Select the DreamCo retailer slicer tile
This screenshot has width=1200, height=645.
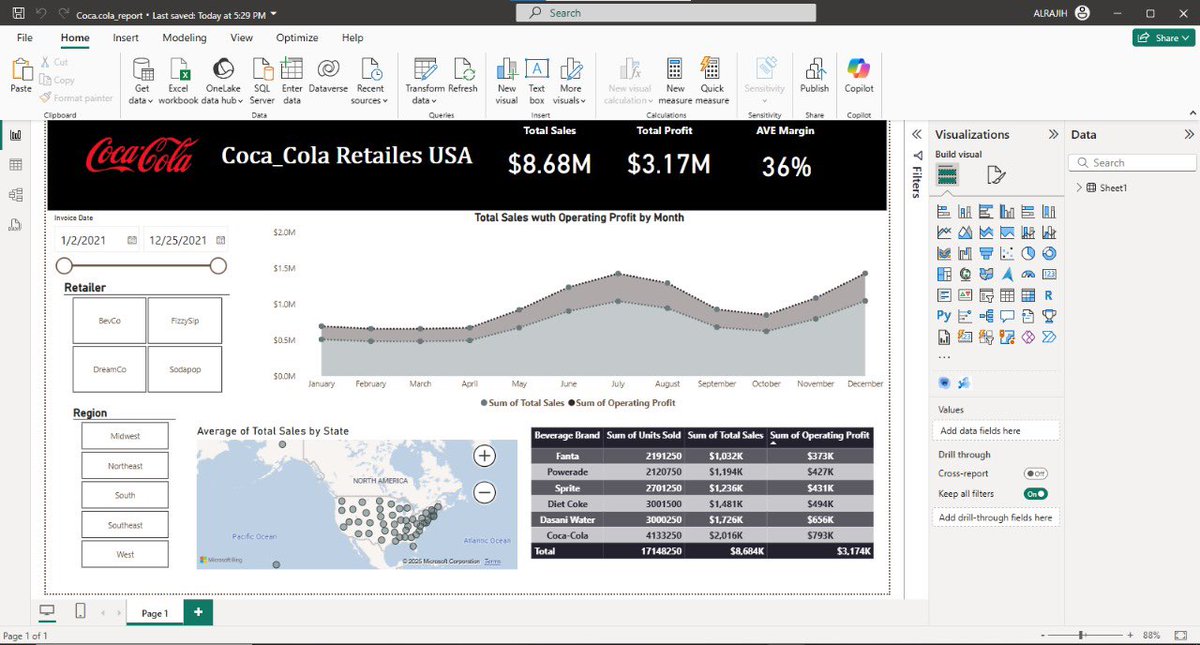pos(109,369)
